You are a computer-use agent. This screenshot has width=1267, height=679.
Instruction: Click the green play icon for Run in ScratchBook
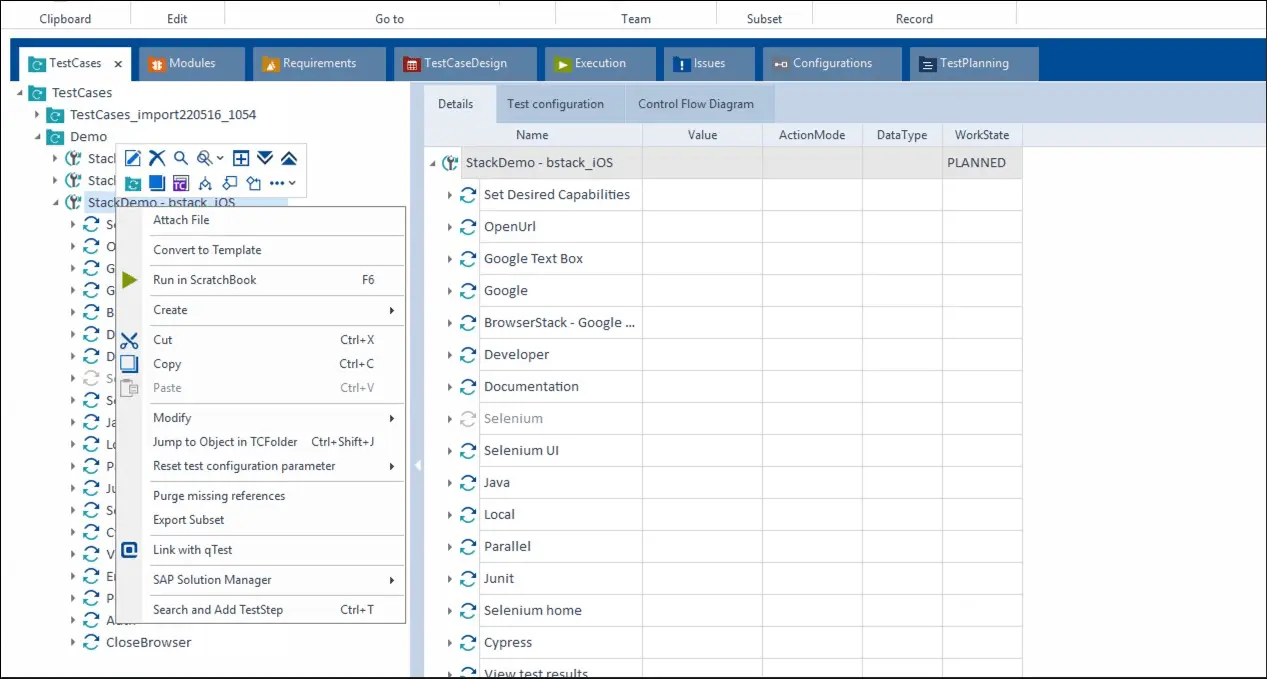[130, 280]
